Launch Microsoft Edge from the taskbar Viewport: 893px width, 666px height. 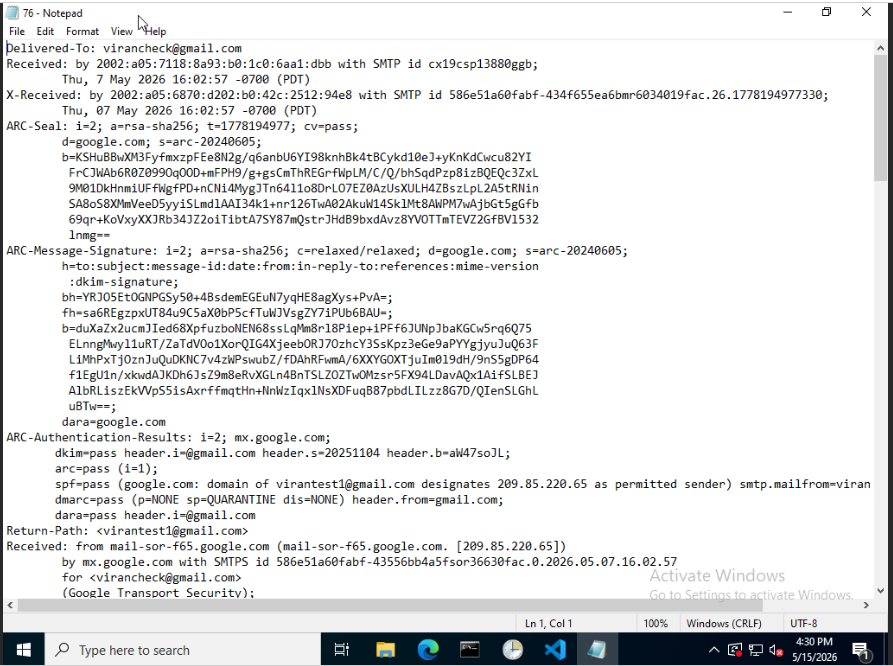click(428, 649)
